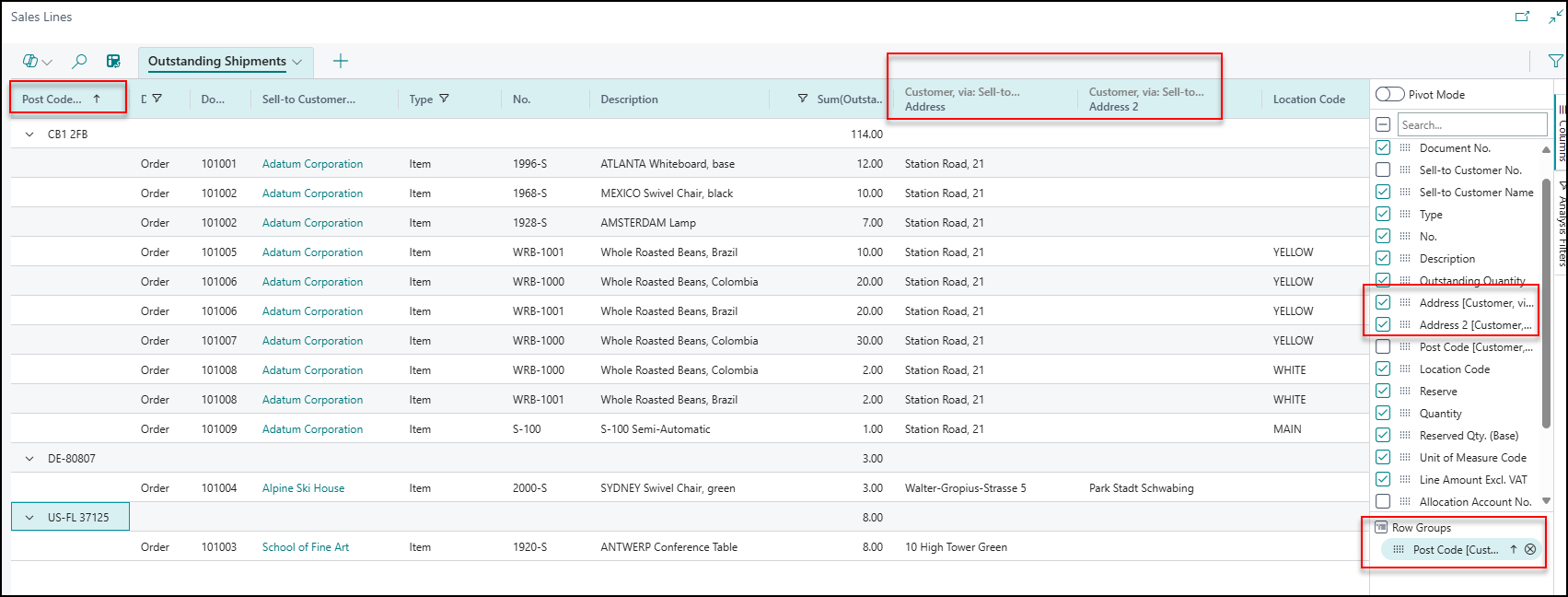1568x597 pixels.
Task: Uncheck the Sell-to Customer Name checkbox
Action: pyautogui.click(x=1383, y=192)
